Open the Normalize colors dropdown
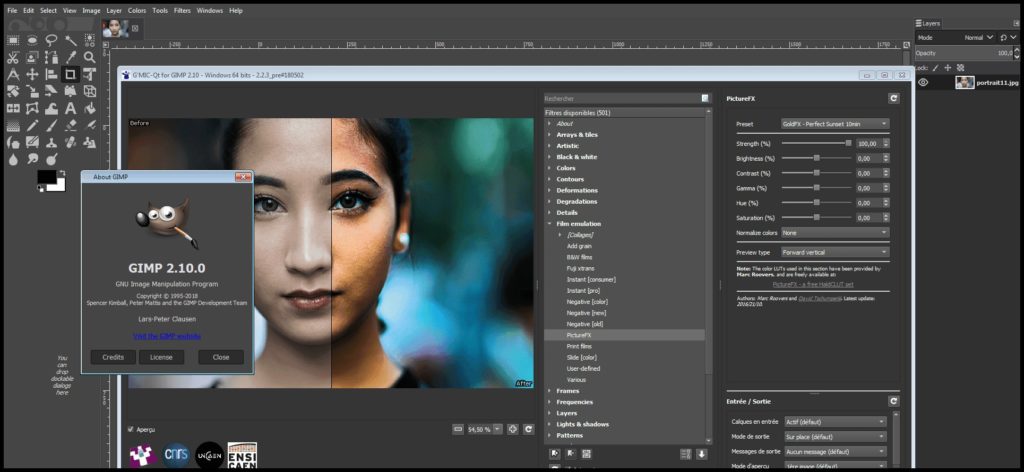This screenshot has width=1024, height=472. pyautogui.click(x=835, y=232)
